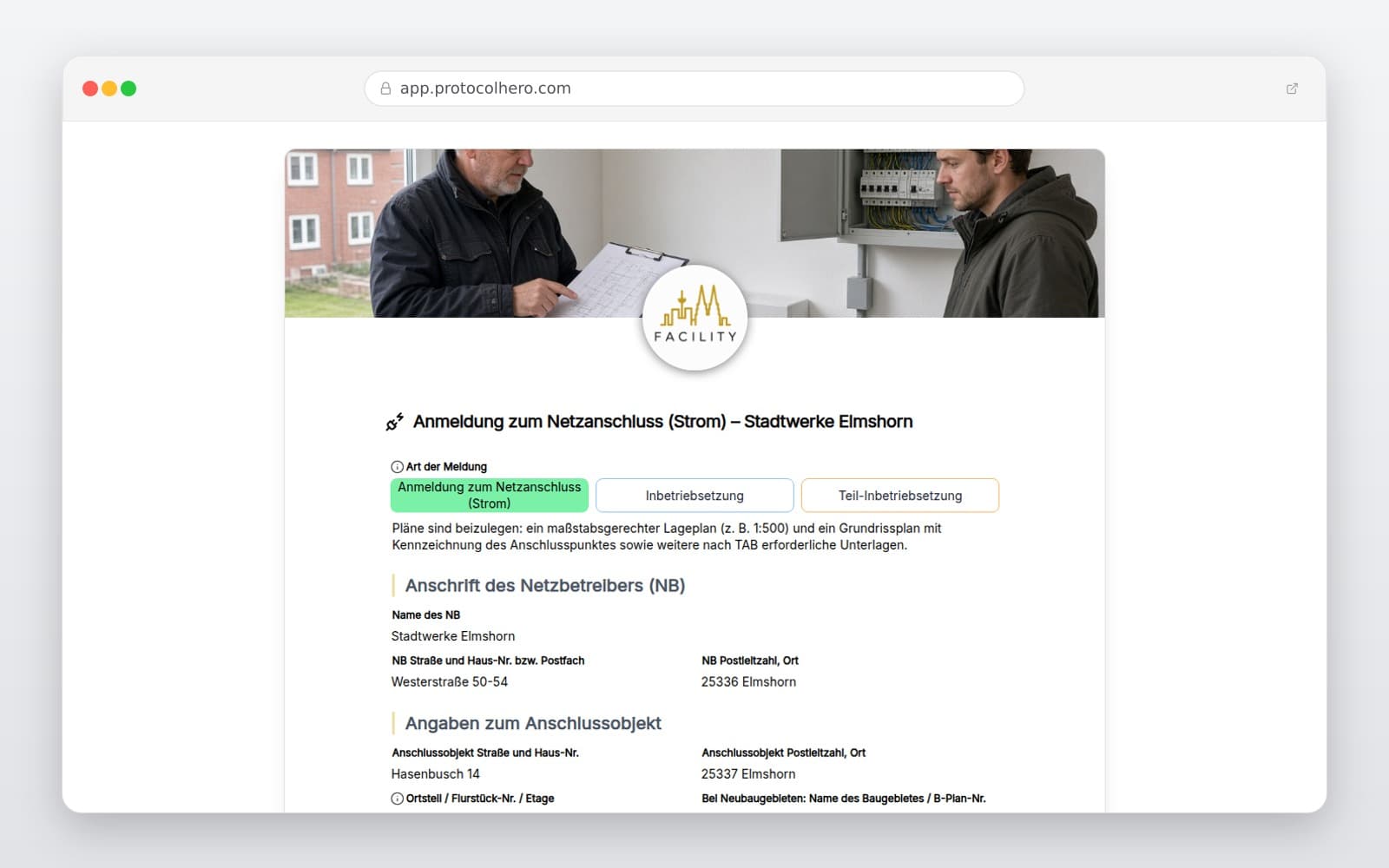Click the label 'Anschlussobjekt Postleitzahl, Ort'

click(784, 753)
